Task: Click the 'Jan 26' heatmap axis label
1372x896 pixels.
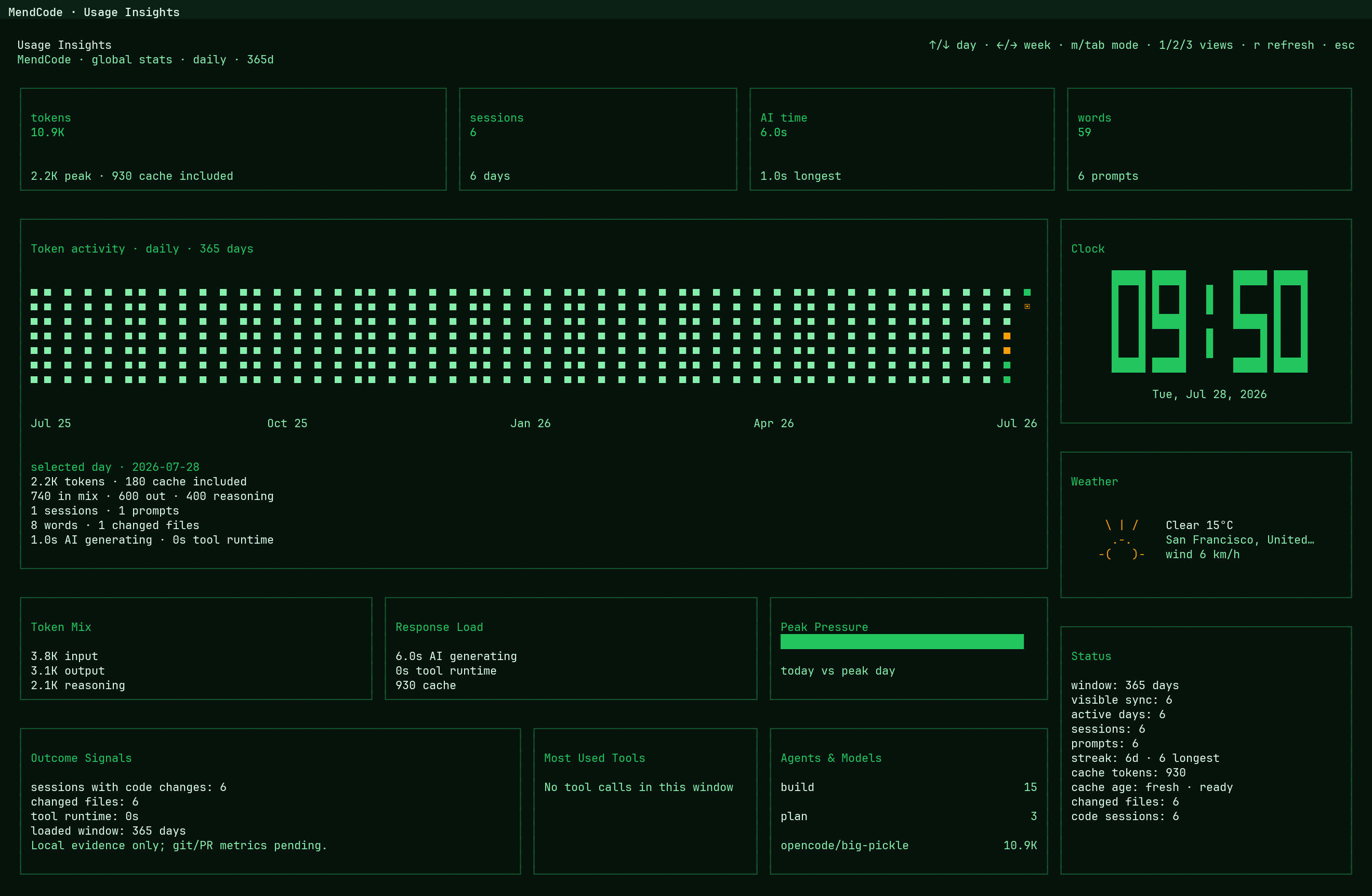Action: click(x=531, y=423)
